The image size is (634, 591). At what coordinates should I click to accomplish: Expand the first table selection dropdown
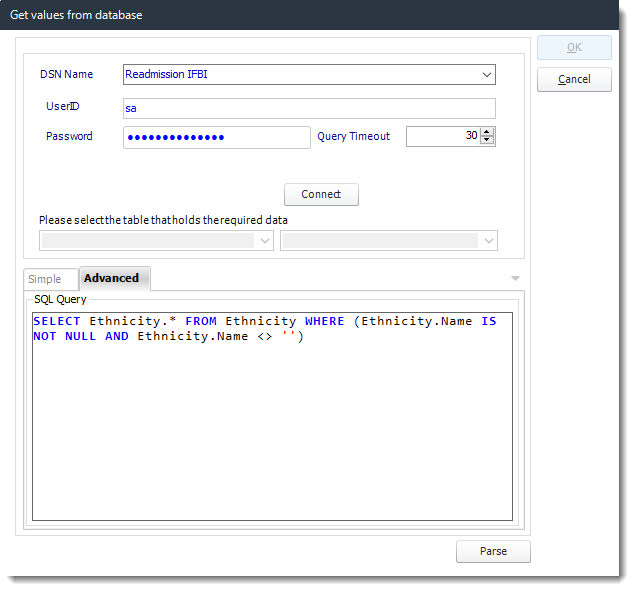point(265,241)
